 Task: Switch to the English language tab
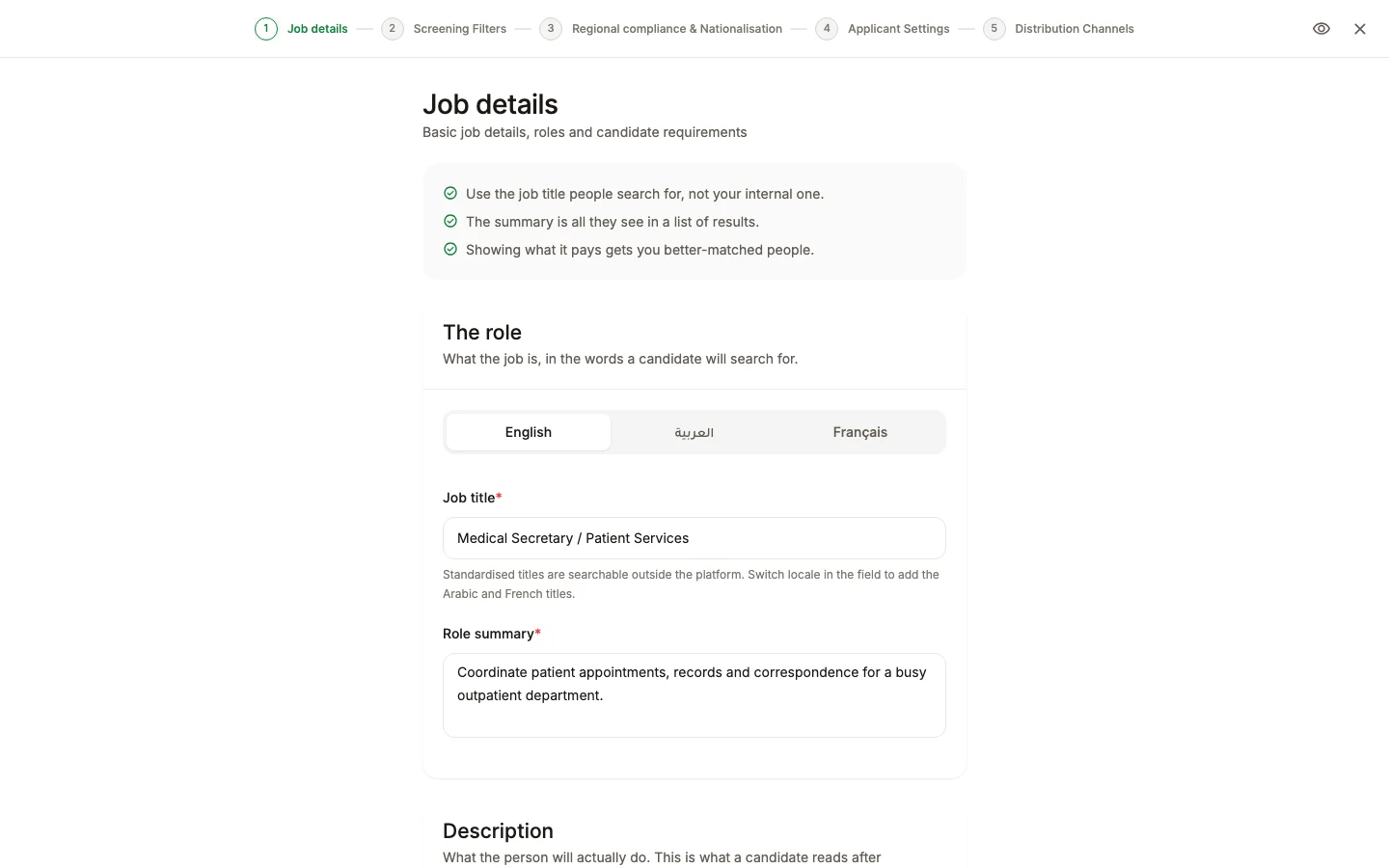529,432
